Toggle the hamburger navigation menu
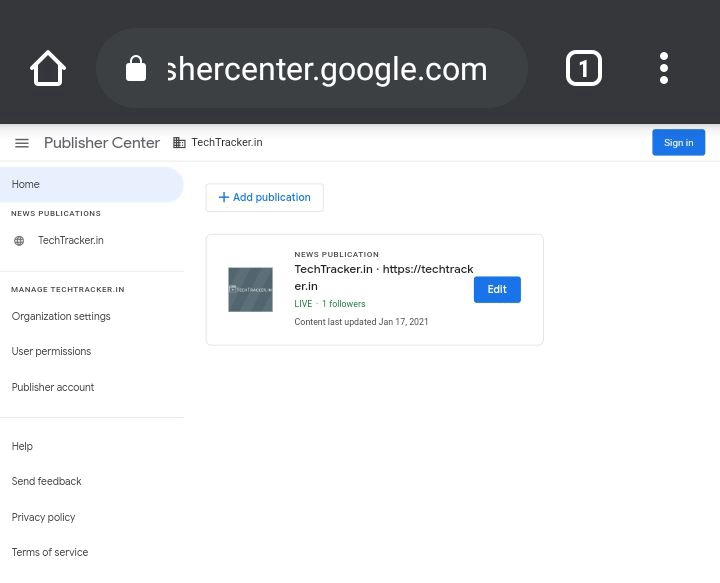This screenshot has height=583, width=720. [x=21, y=143]
